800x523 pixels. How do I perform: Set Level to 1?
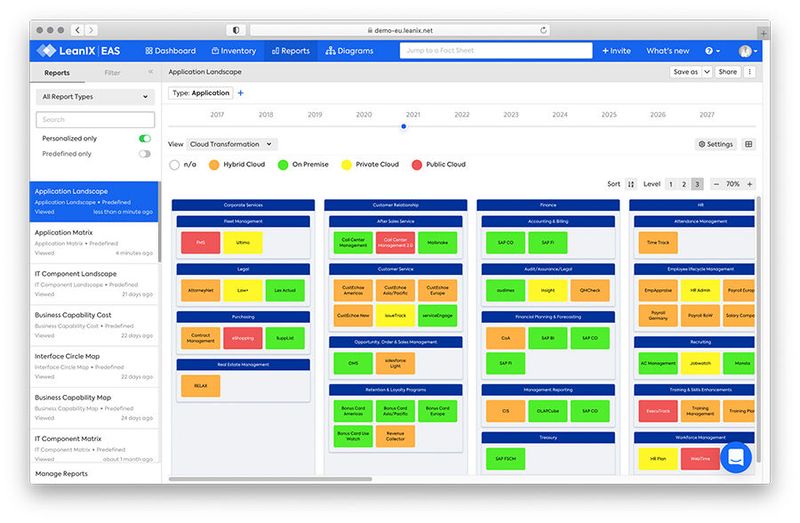[x=670, y=184]
